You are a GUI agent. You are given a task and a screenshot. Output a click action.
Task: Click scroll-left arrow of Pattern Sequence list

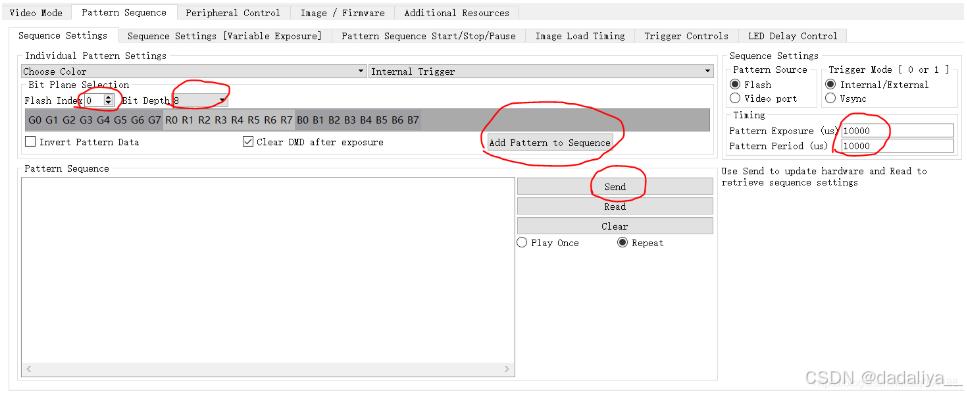[28, 369]
